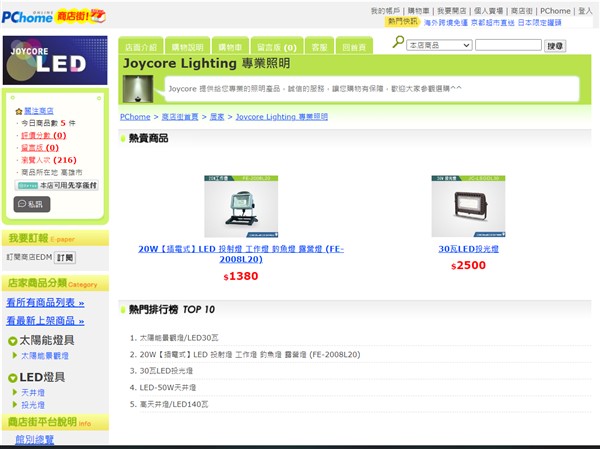Click the 20W【插電式】LED 投射燈 product title
The height and width of the screenshot is (449, 600).
pyautogui.click(x=241, y=254)
